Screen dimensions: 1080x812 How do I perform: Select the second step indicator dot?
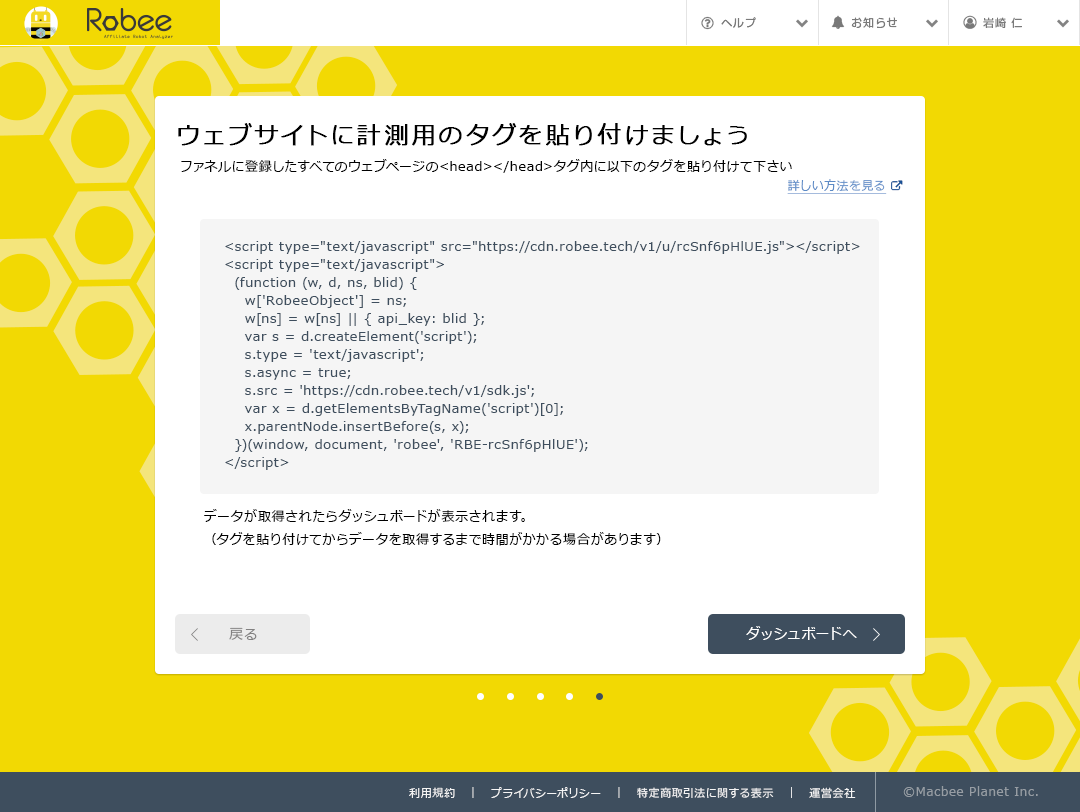pos(510,696)
